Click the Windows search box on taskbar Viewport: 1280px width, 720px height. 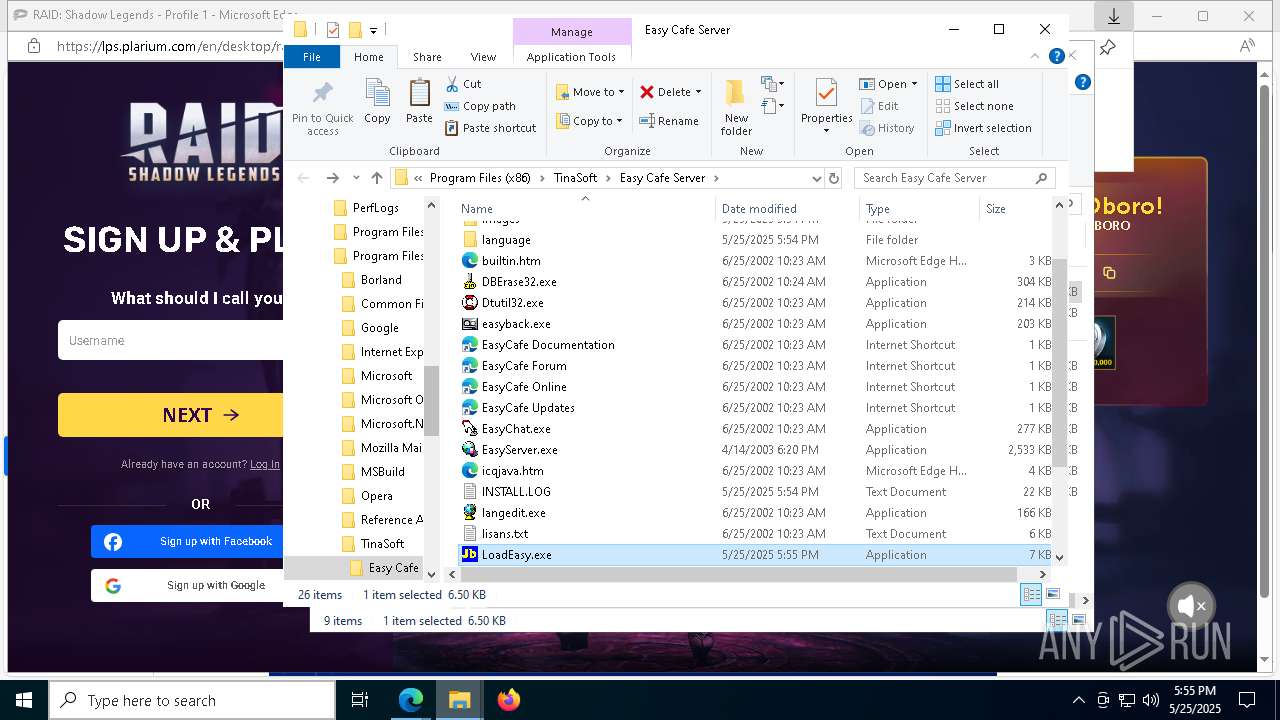[x=192, y=700]
